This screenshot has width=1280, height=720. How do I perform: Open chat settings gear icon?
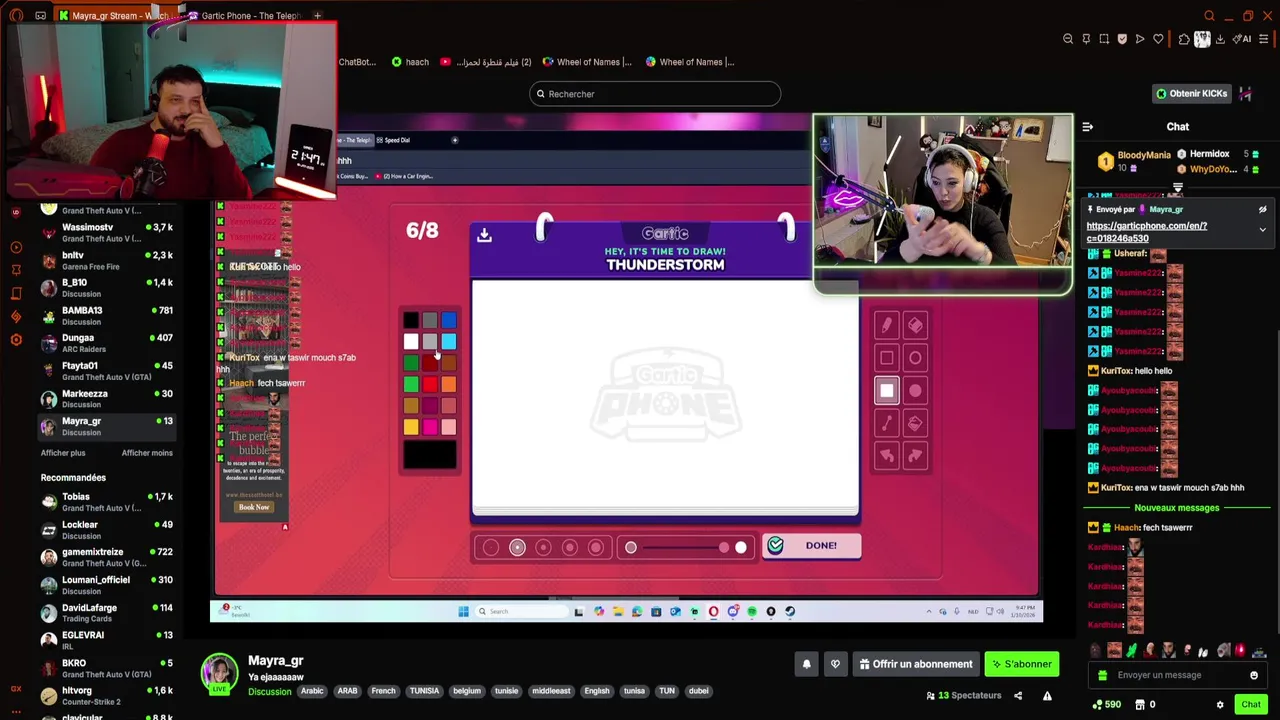pos(1219,705)
